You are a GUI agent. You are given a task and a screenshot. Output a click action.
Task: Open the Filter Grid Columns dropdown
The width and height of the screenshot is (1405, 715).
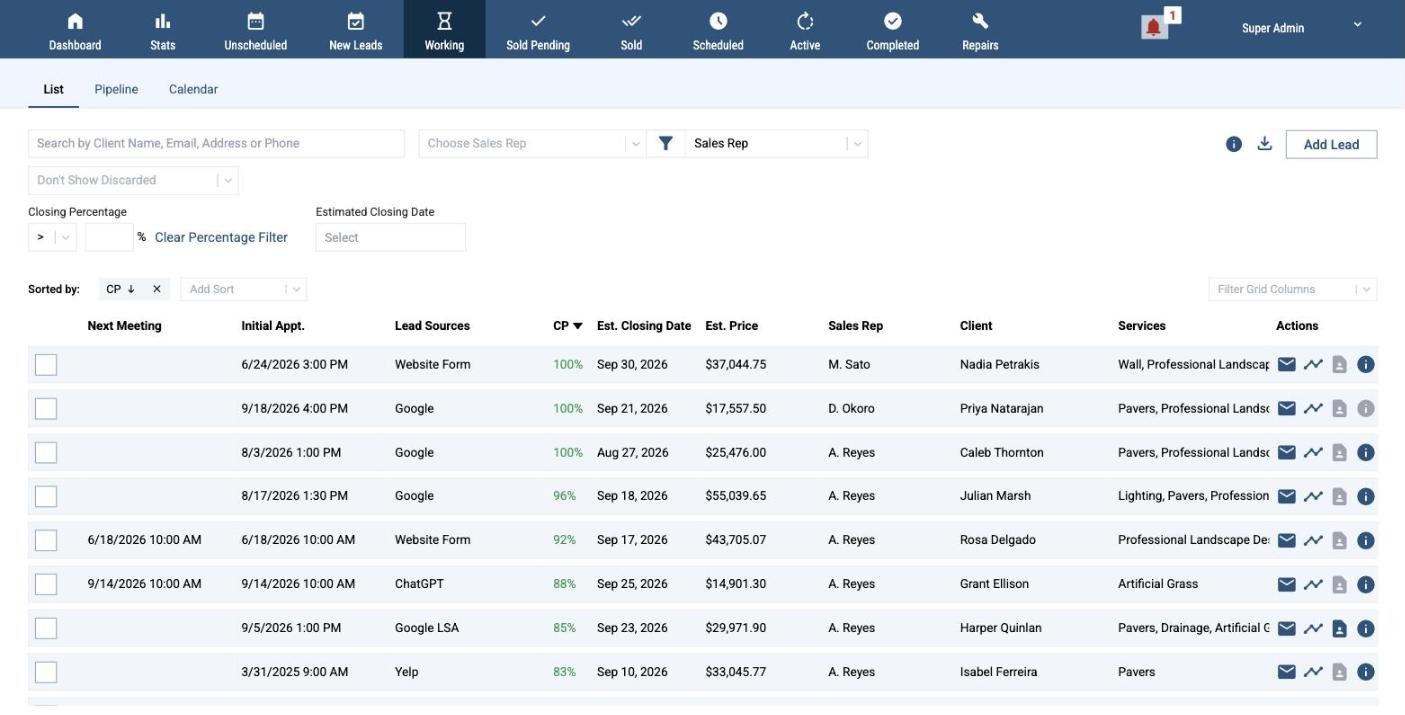coord(1292,289)
